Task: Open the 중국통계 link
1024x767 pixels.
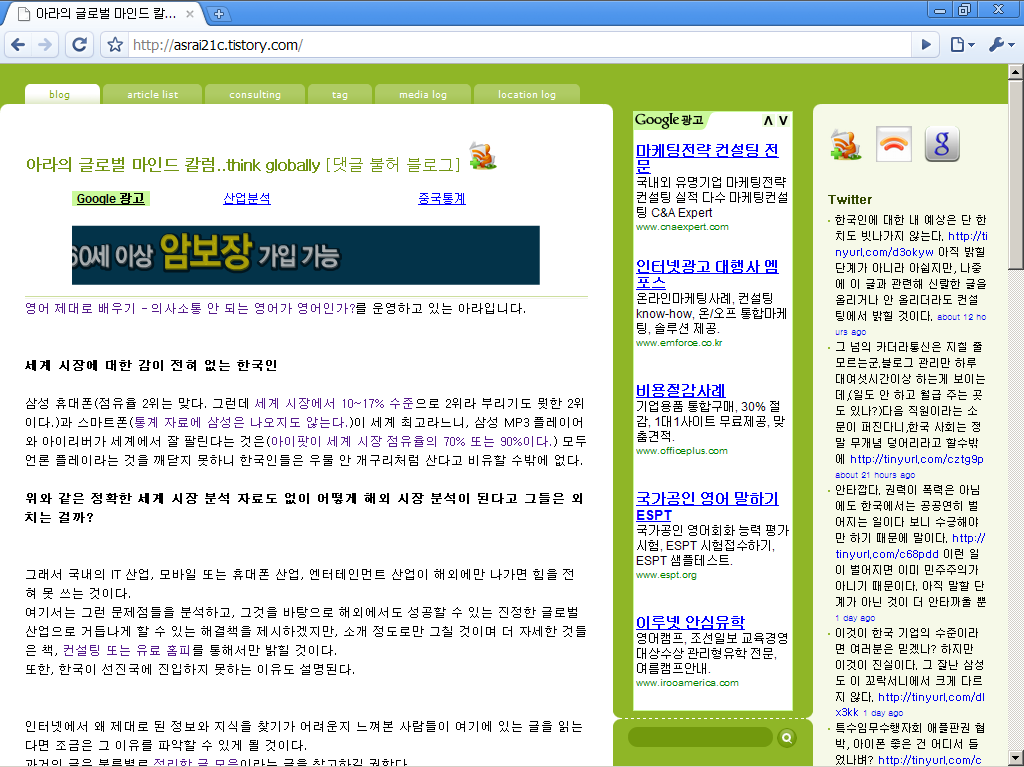Action: coord(441,199)
